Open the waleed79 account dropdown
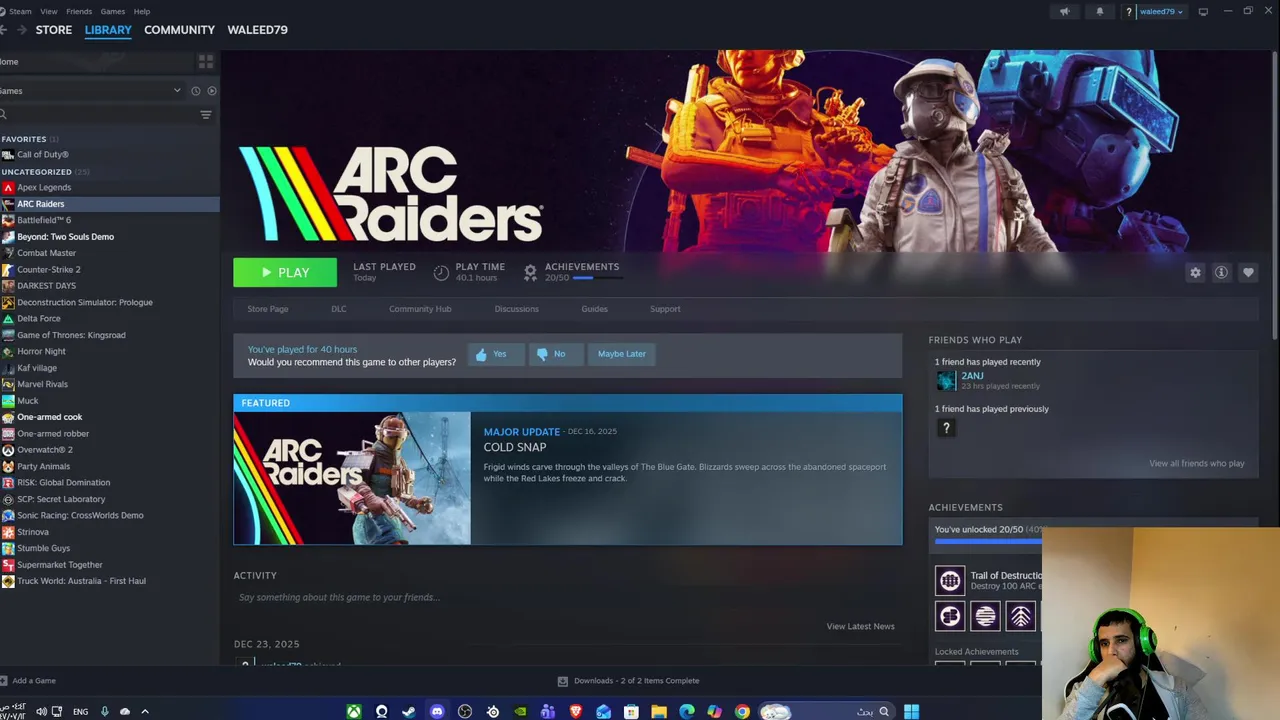Image resolution: width=1280 pixels, height=720 pixels. coord(1162,12)
